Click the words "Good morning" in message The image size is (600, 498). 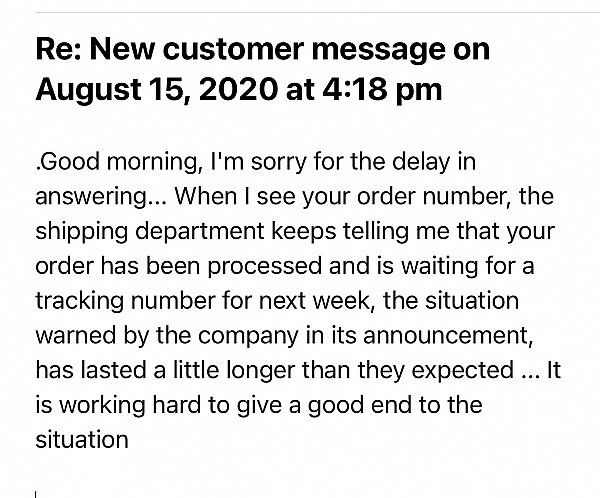[x=119, y=163]
